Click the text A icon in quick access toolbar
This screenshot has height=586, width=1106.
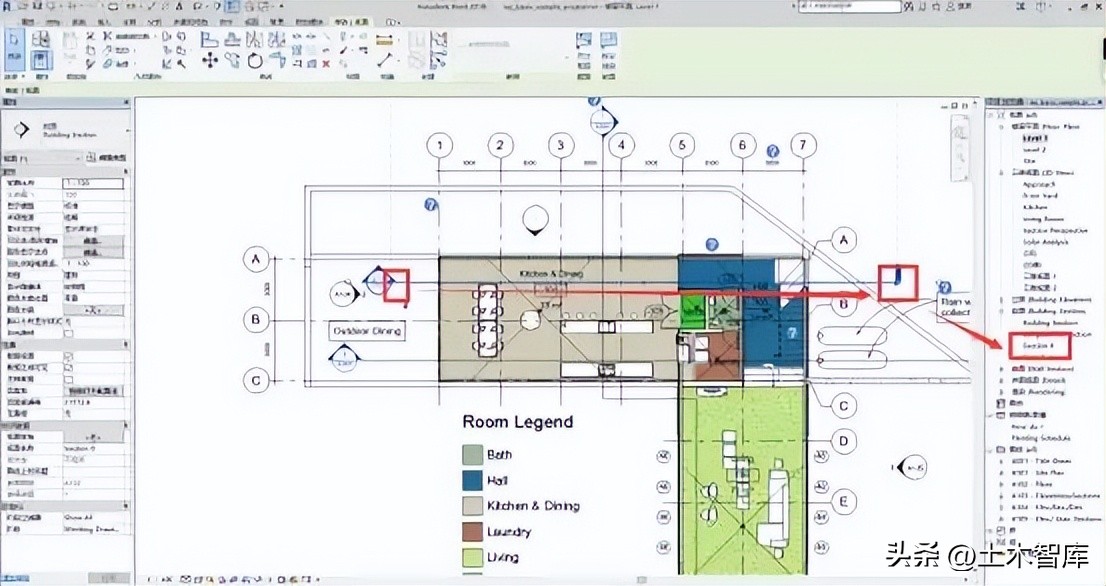[179, 7]
